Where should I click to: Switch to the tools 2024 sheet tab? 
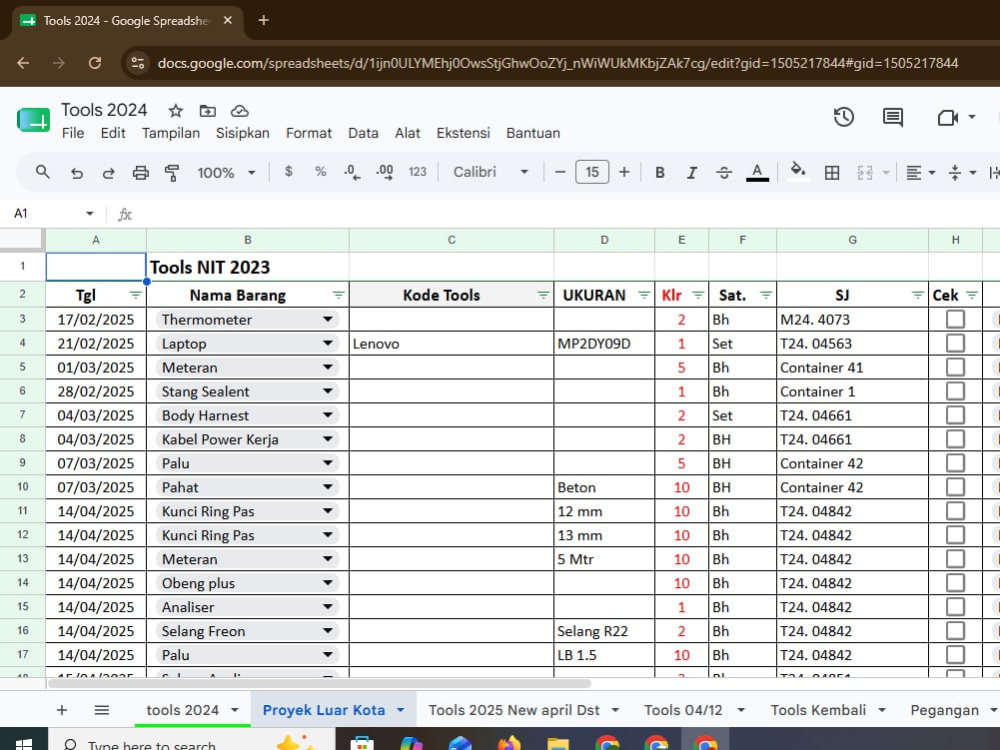182,710
